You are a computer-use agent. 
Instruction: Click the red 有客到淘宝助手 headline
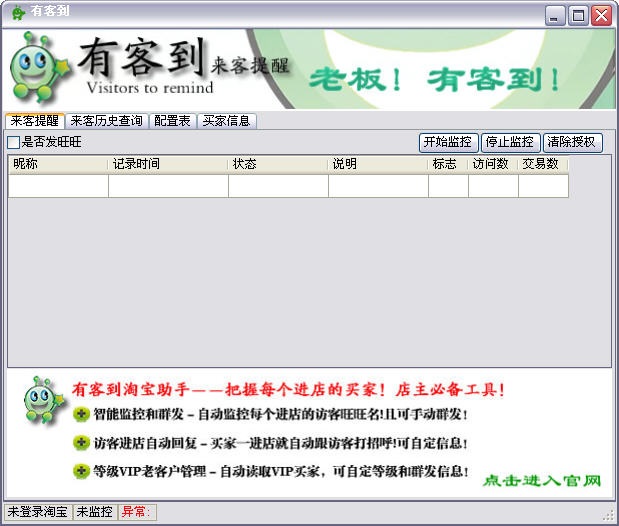coord(288,389)
